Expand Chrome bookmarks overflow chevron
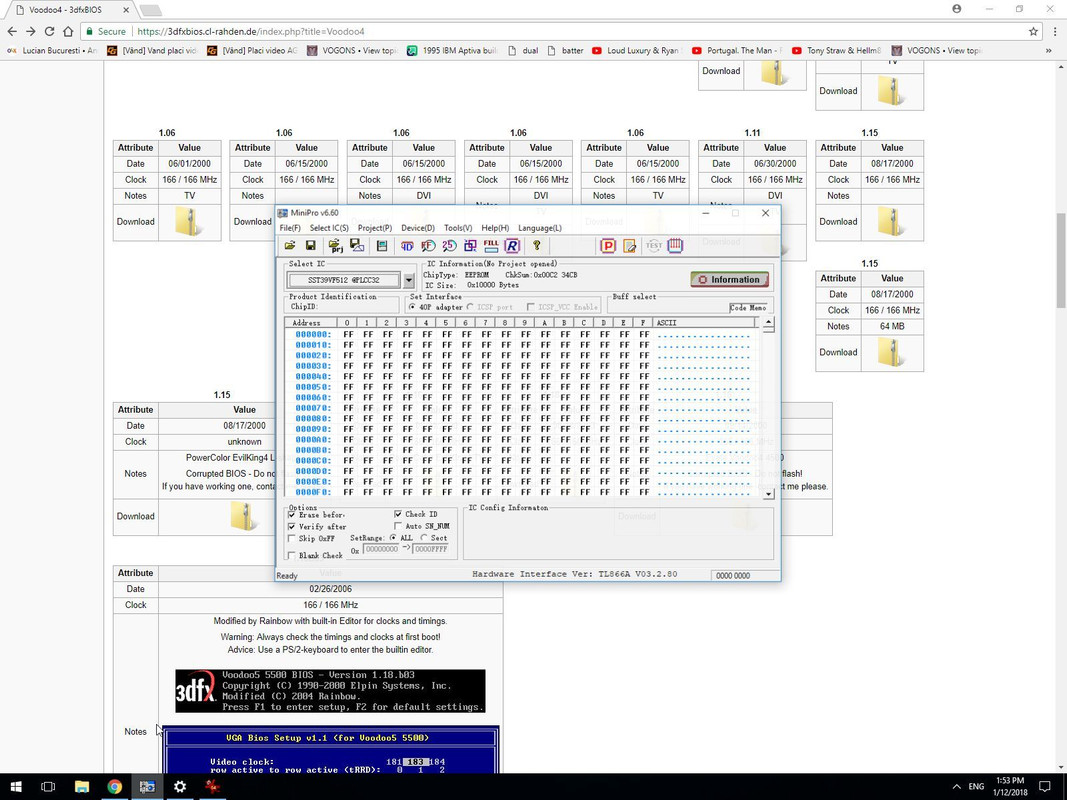1067x800 pixels. click(x=1049, y=50)
